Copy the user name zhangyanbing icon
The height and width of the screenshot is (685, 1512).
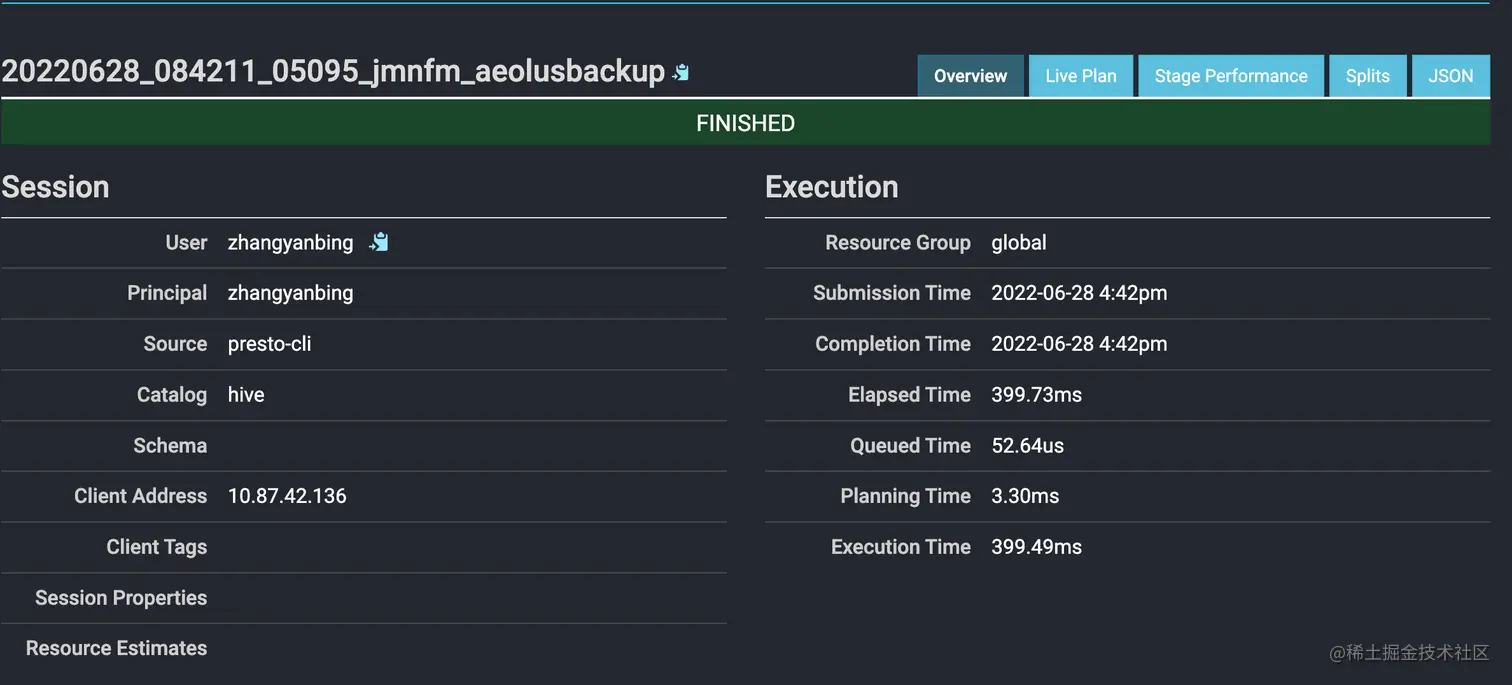click(379, 242)
